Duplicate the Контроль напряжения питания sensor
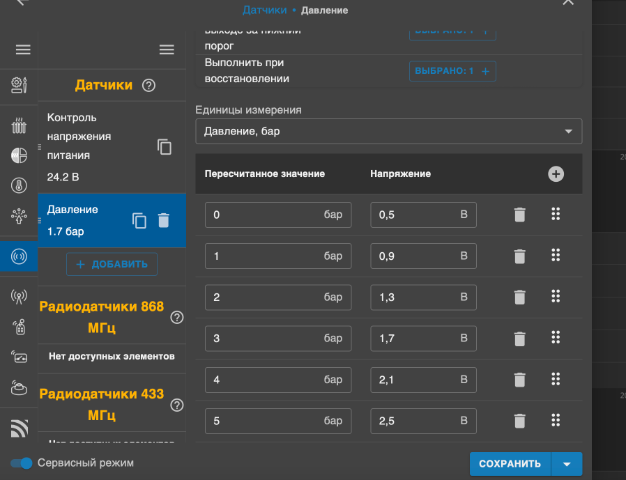This screenshot has width=626, height=480. click(164, 147)
